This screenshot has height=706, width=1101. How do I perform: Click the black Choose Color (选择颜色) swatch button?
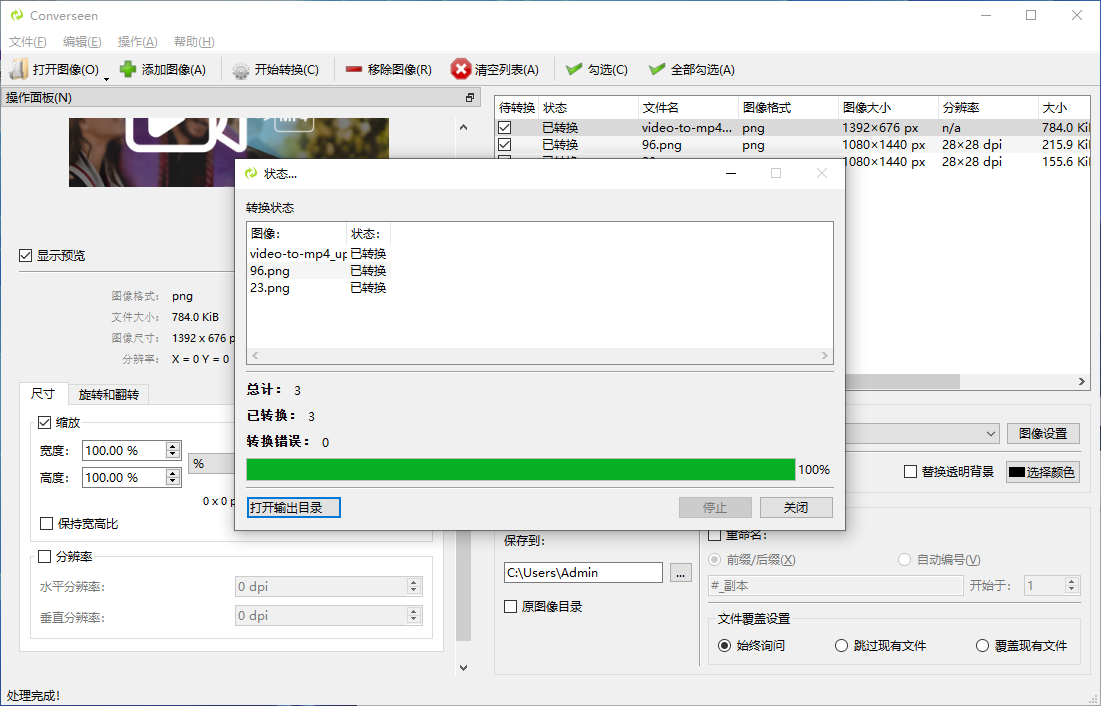(1042, 472)
